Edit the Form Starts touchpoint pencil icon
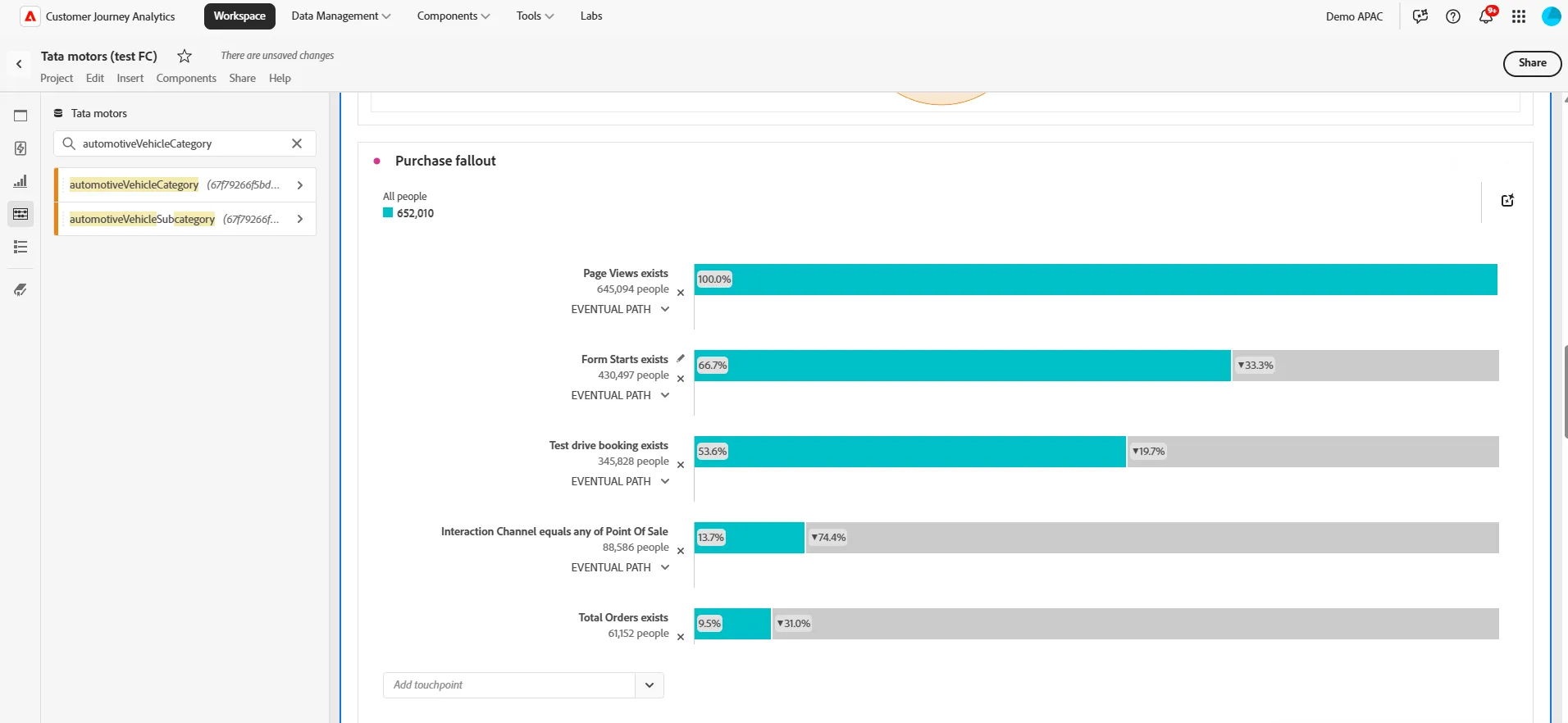The image size is (1568, 723). point(681,358)
